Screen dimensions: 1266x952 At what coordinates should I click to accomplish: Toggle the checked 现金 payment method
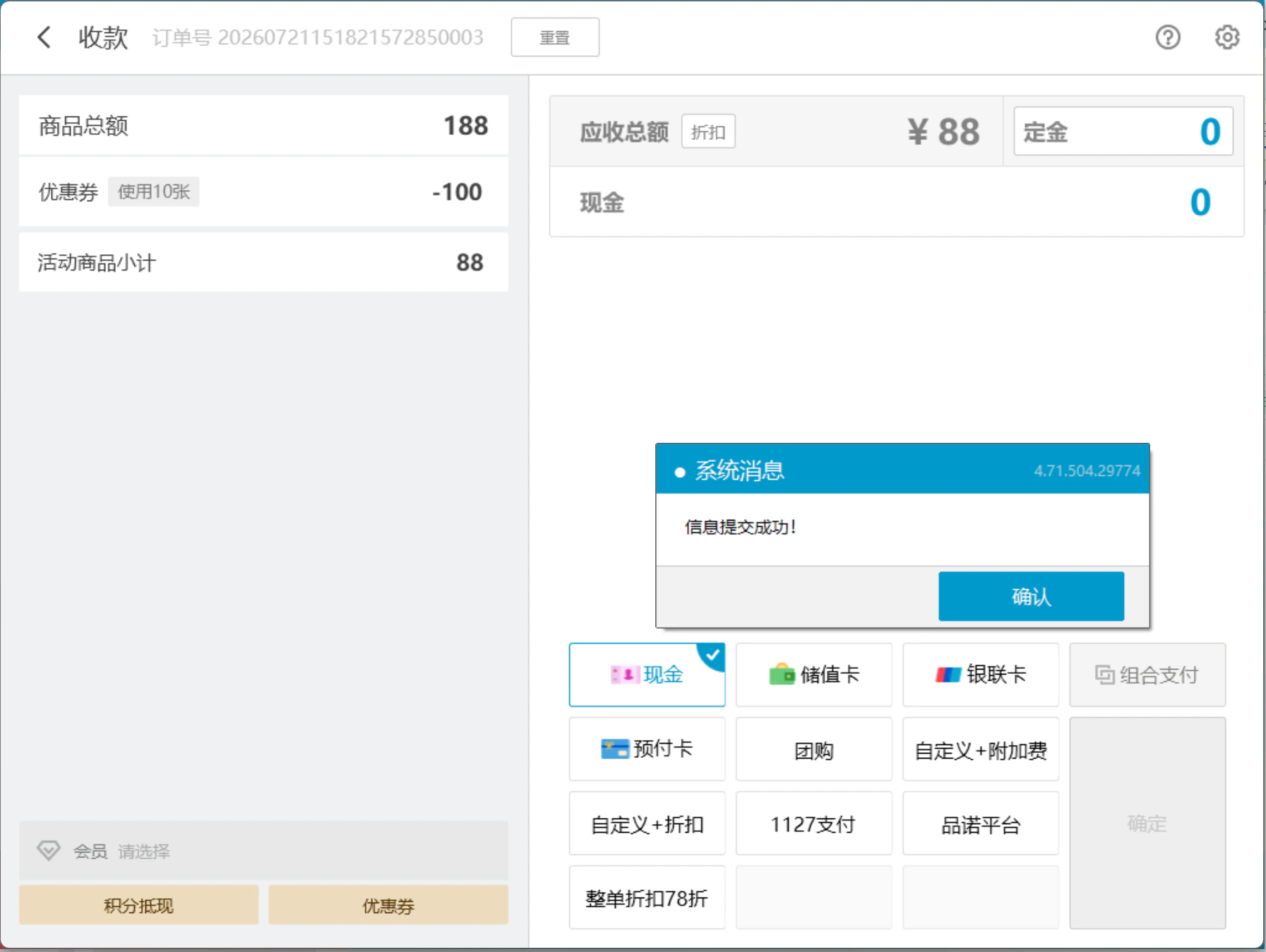(647, 674)
